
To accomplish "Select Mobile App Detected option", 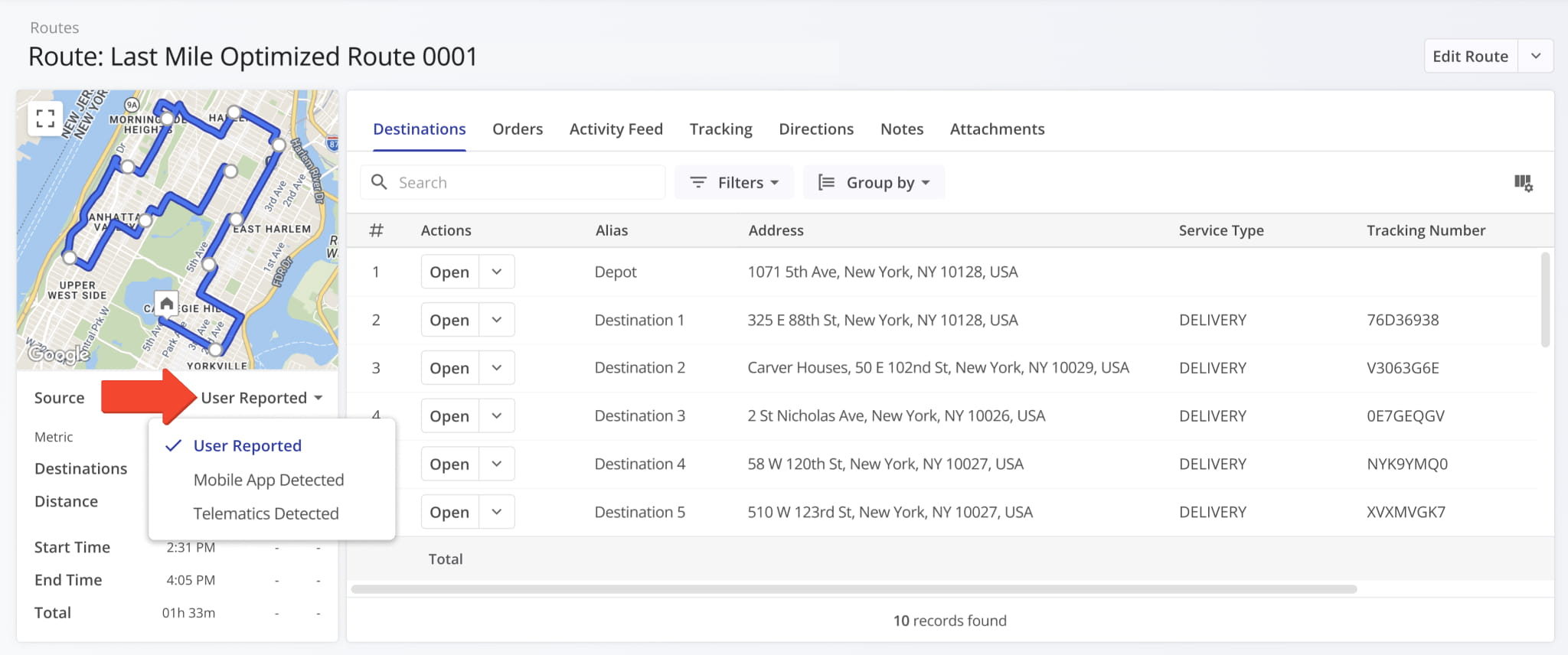I will 269,480.
